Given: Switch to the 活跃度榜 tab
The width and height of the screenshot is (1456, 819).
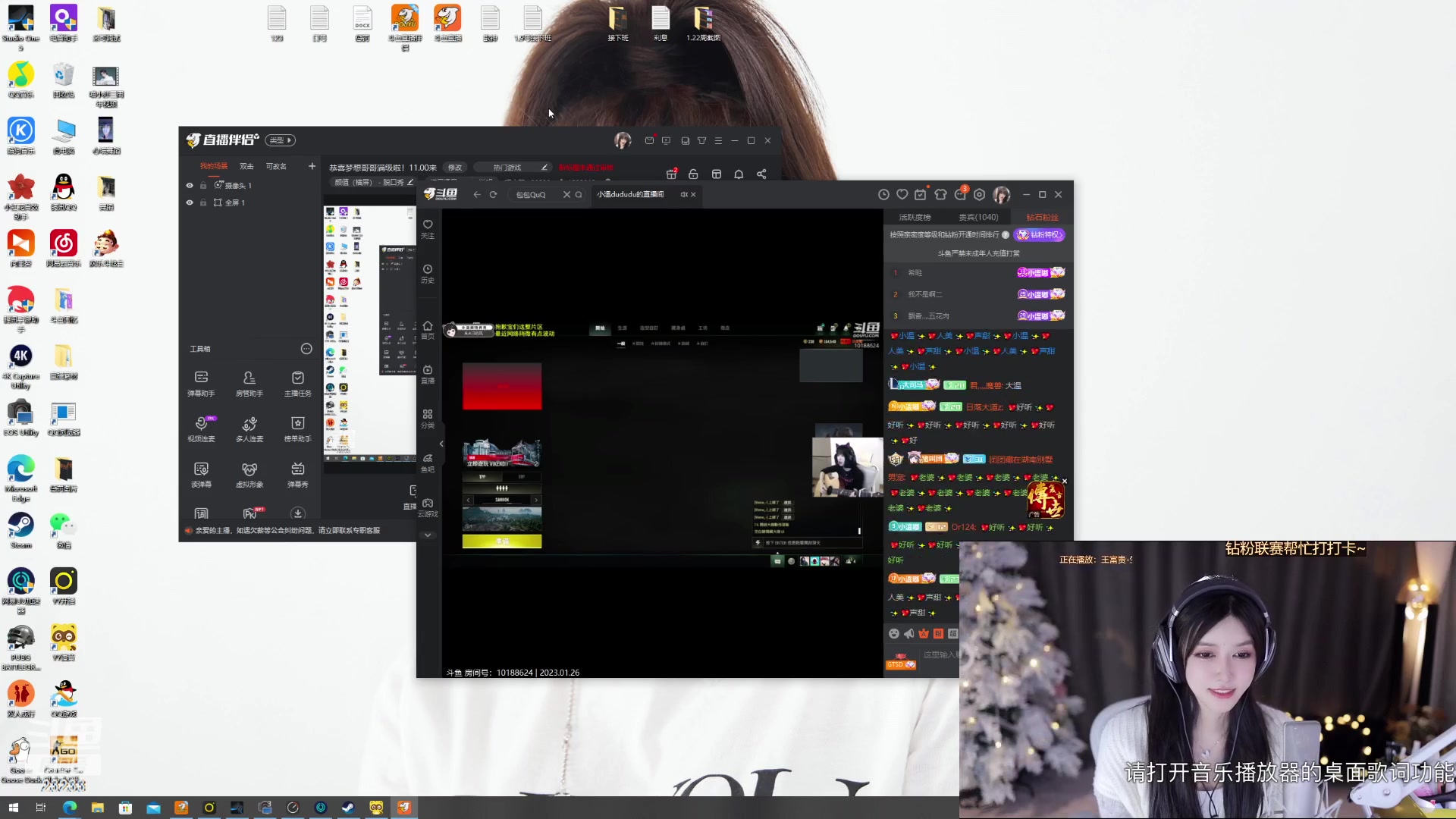Looking at the screenshot, I should 915,218.
